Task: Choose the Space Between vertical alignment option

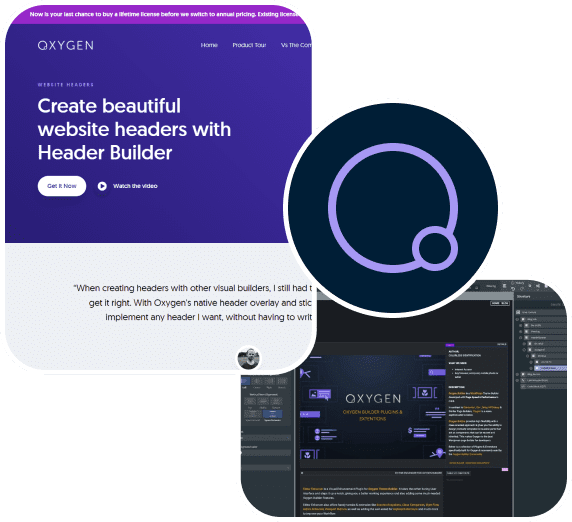Action: tap(273, 414)
